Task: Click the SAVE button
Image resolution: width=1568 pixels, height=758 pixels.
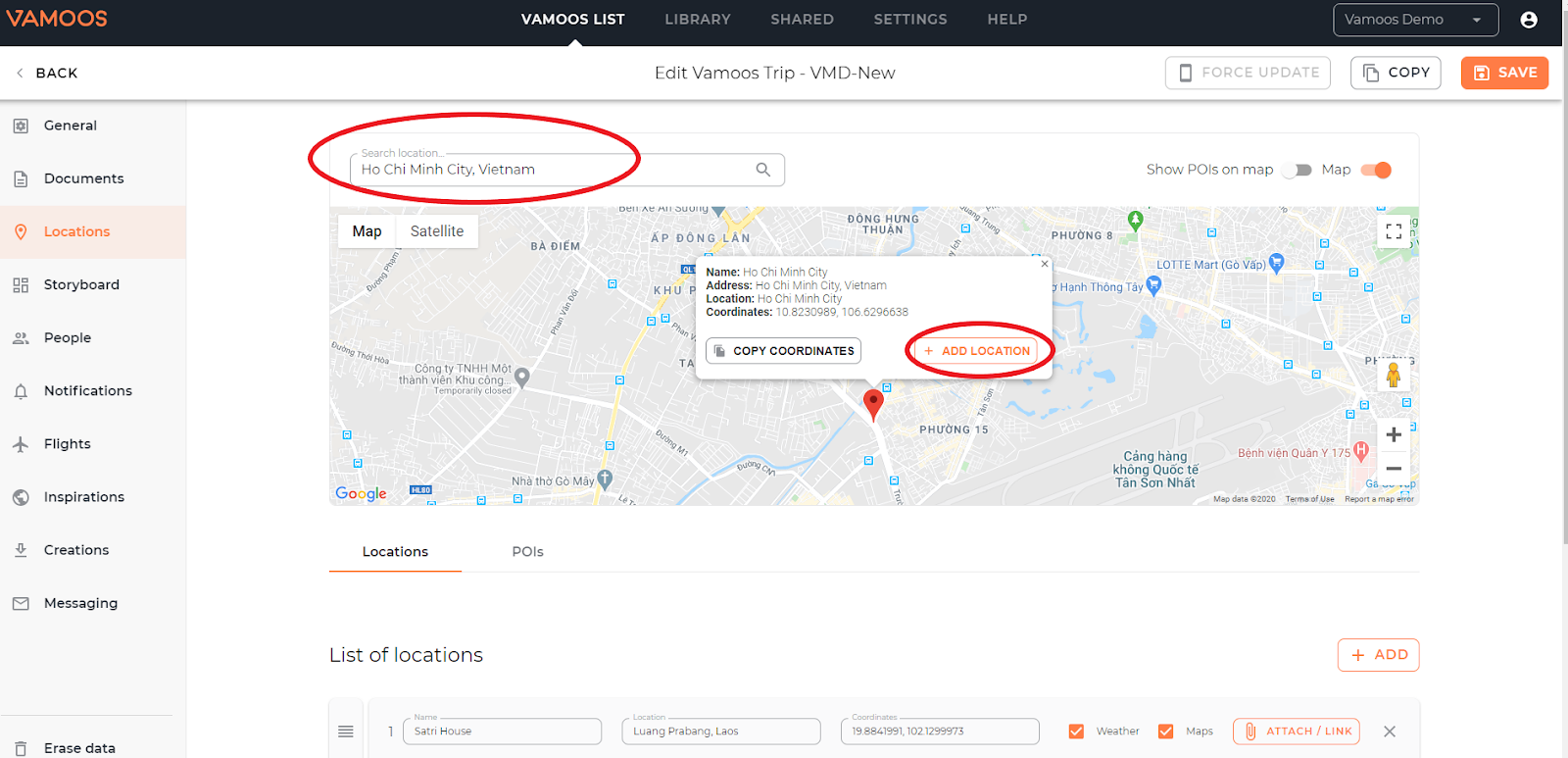Action: pos(1504,73)
